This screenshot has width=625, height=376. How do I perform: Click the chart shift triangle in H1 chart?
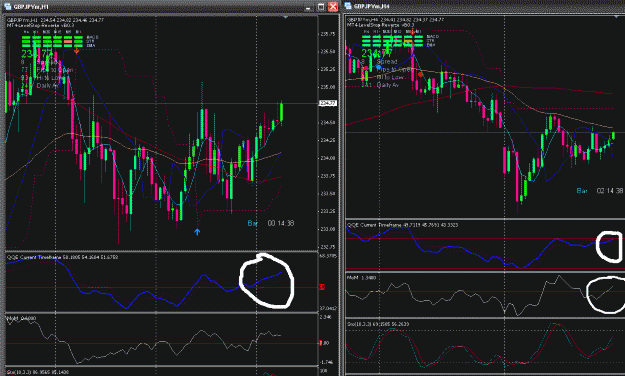tap(285, 17)
